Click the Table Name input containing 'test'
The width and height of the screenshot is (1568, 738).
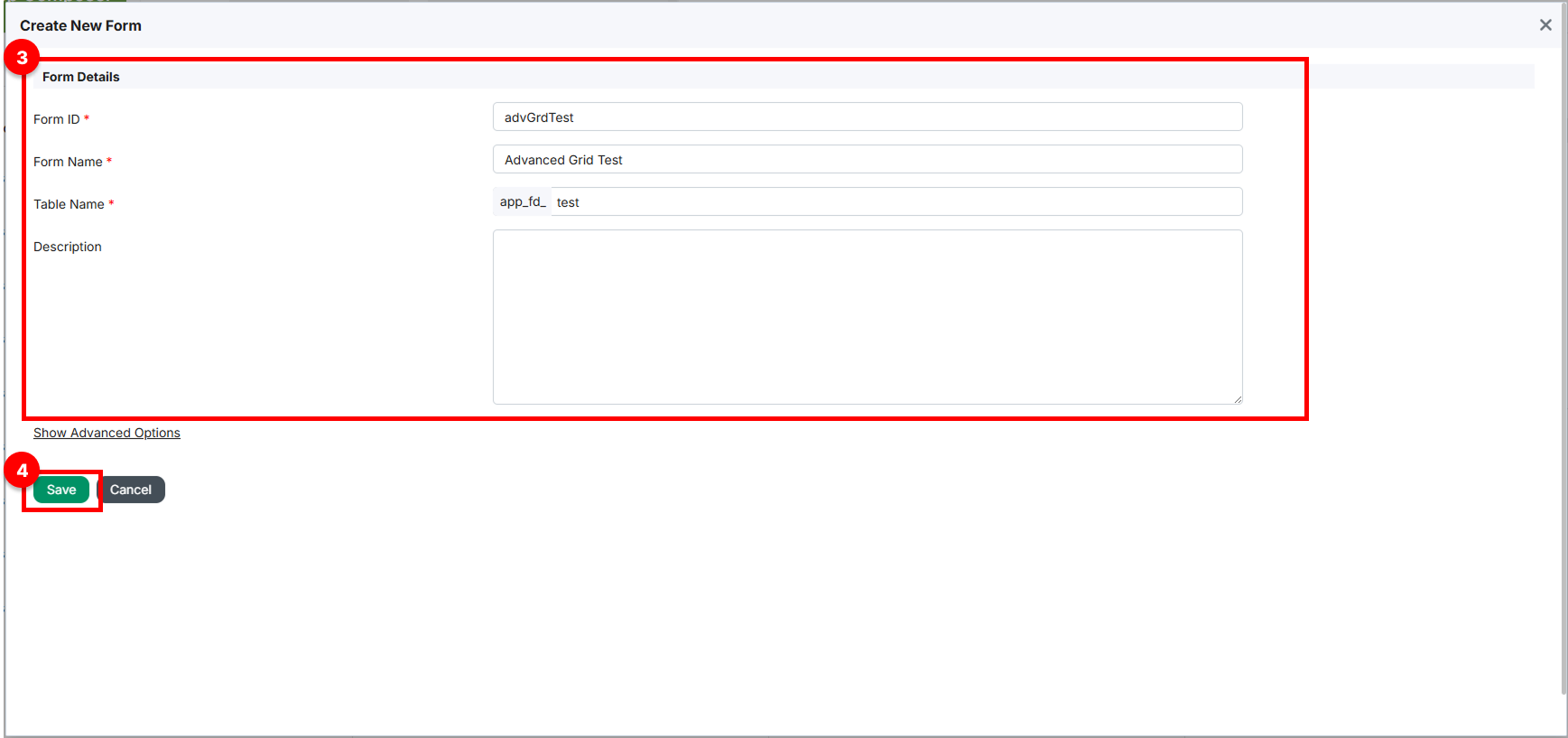[x=896, y=201]
